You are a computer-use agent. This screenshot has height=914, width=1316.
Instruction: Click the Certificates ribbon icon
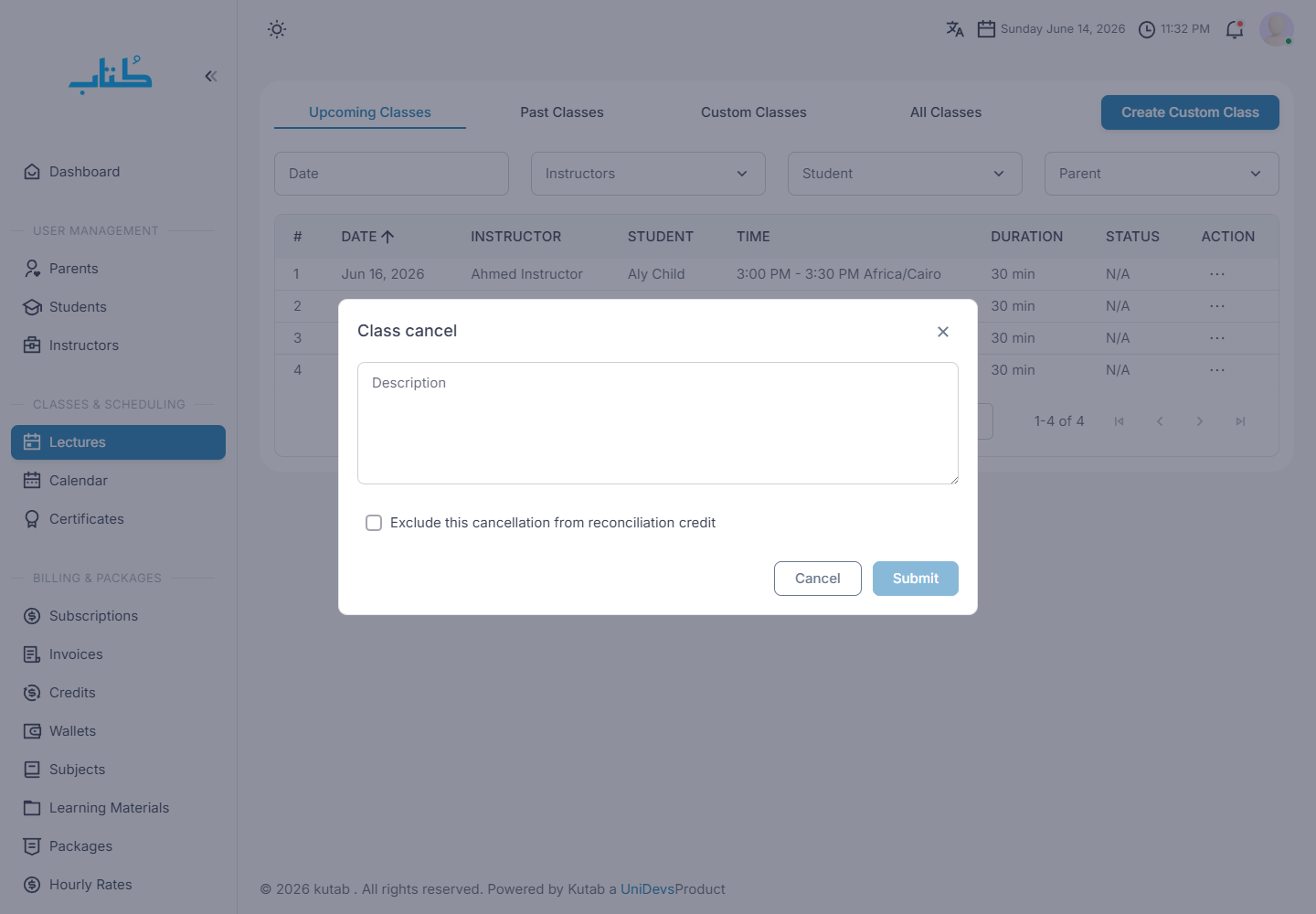pos(32,519)
